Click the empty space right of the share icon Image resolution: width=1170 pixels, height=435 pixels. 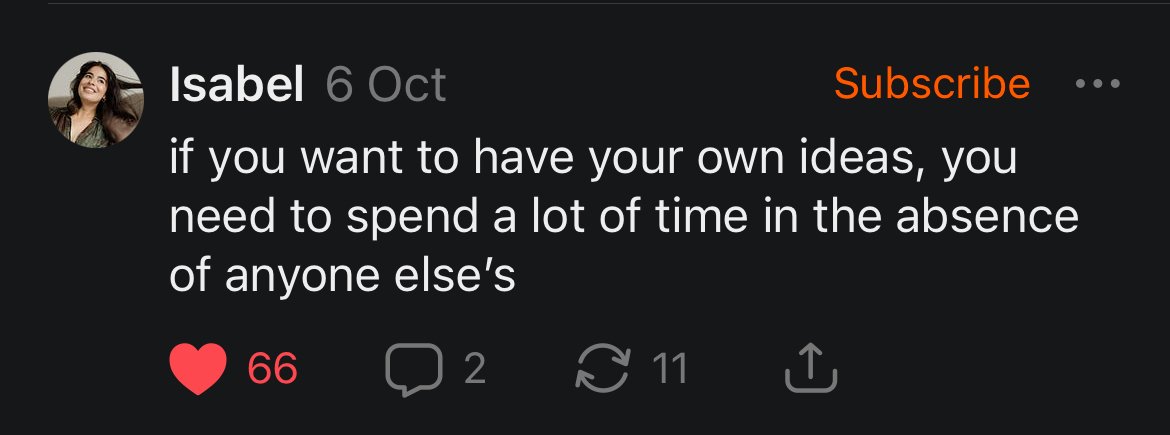pos(980,370)
